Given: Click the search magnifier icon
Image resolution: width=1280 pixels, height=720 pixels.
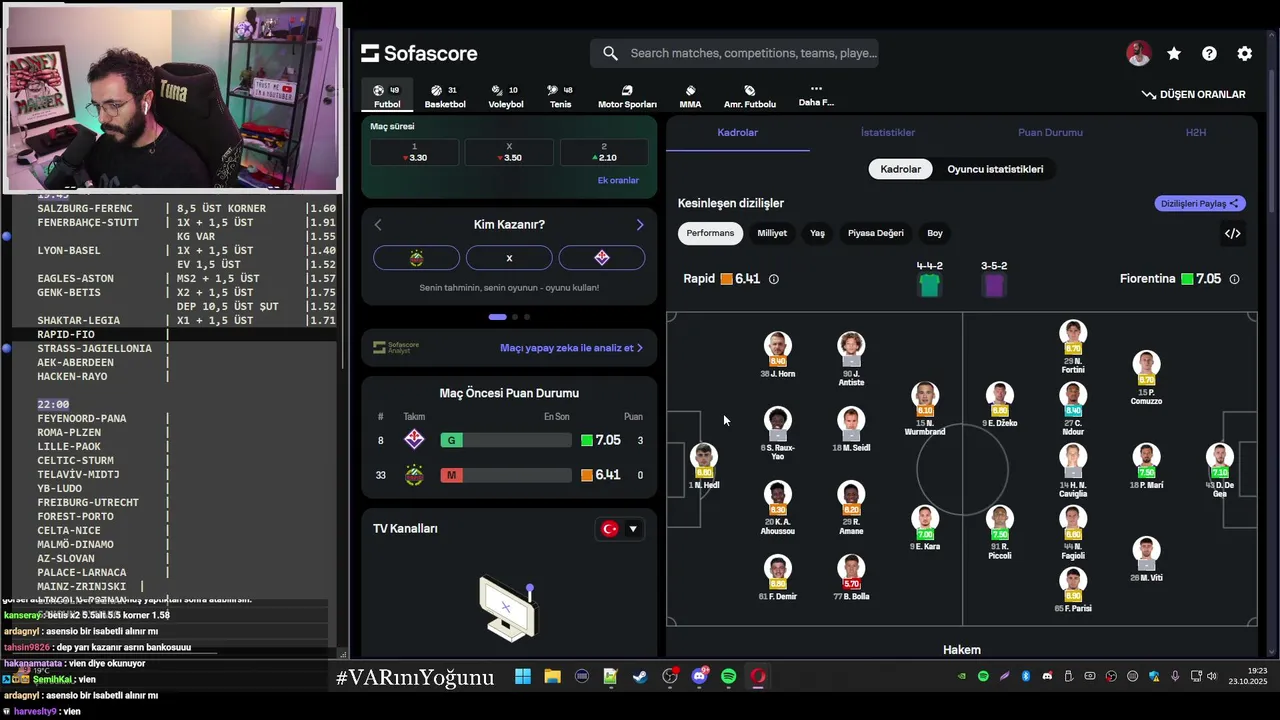Looking at the screenshot, I should [x=609, y=53].
